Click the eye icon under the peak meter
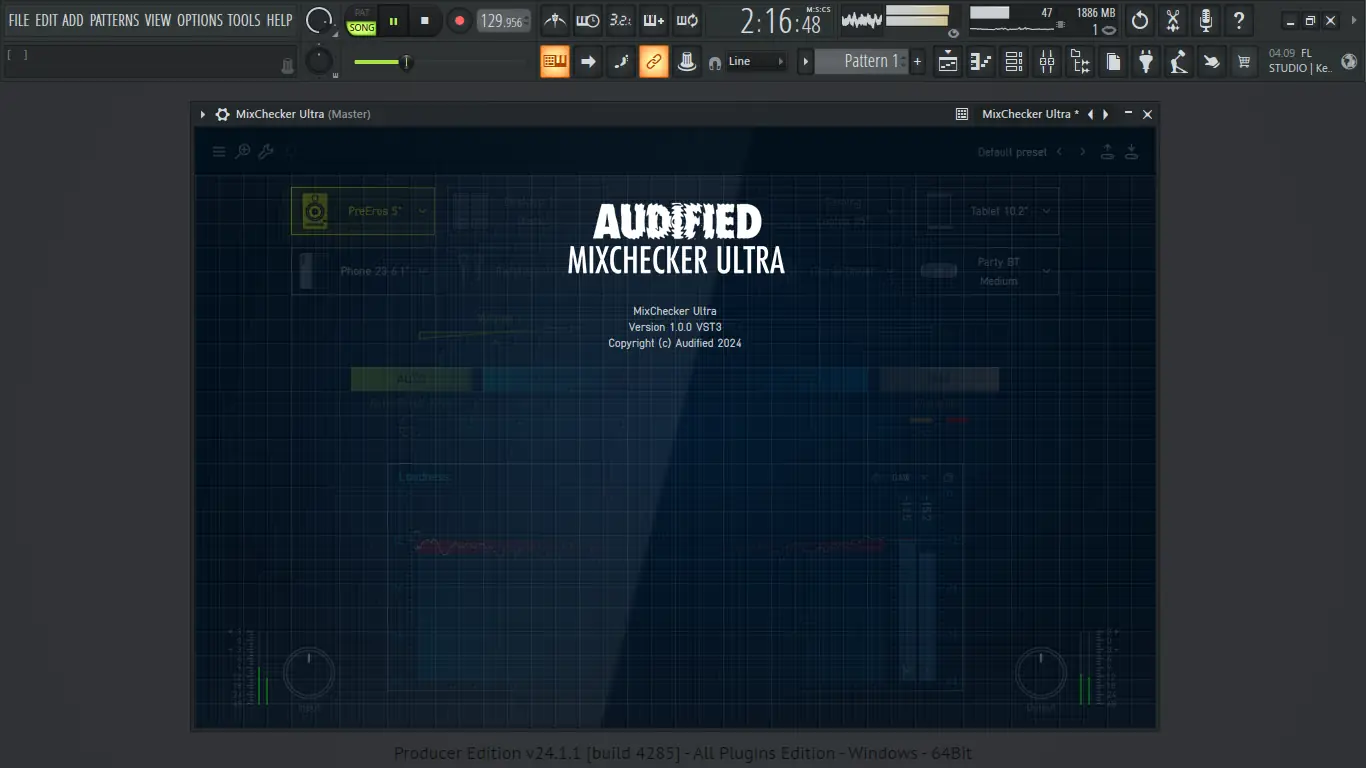 click(x=953, y=33)
